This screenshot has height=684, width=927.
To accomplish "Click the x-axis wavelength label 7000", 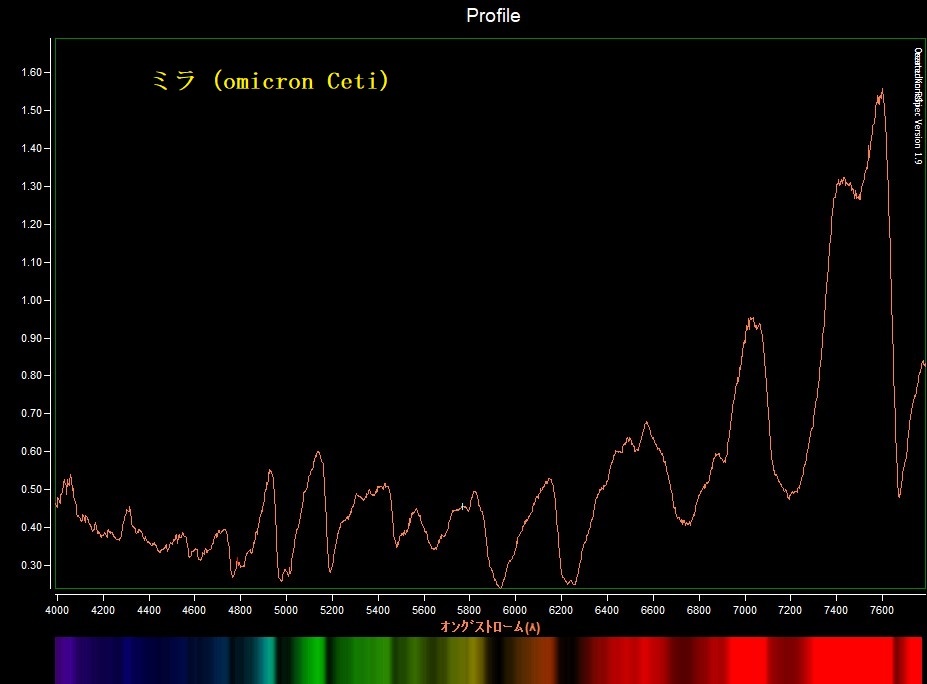I will pyautogui.click(x=744, y=610).
